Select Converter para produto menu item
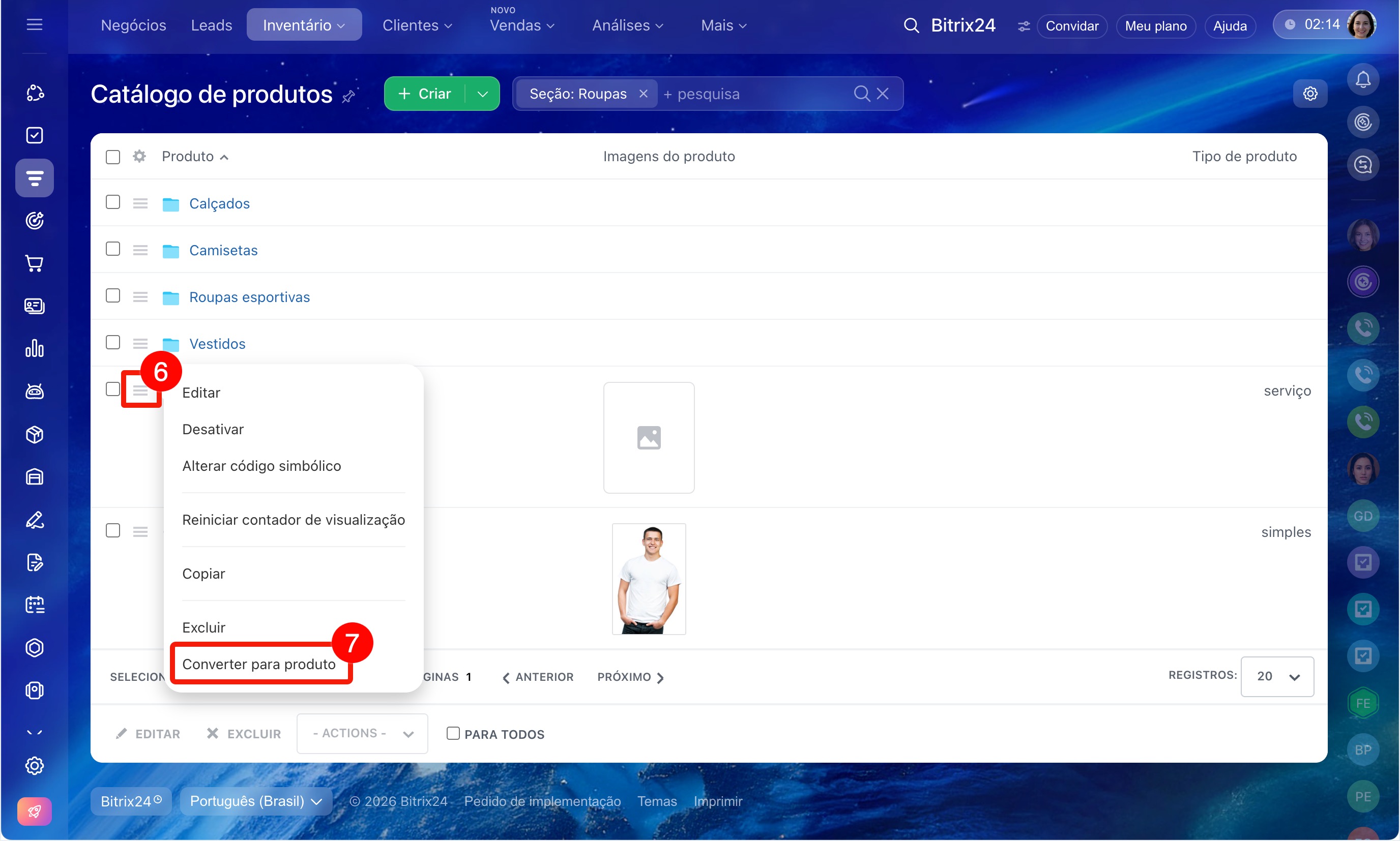This screenshot has width=1400, height=841. coord(258,664)
